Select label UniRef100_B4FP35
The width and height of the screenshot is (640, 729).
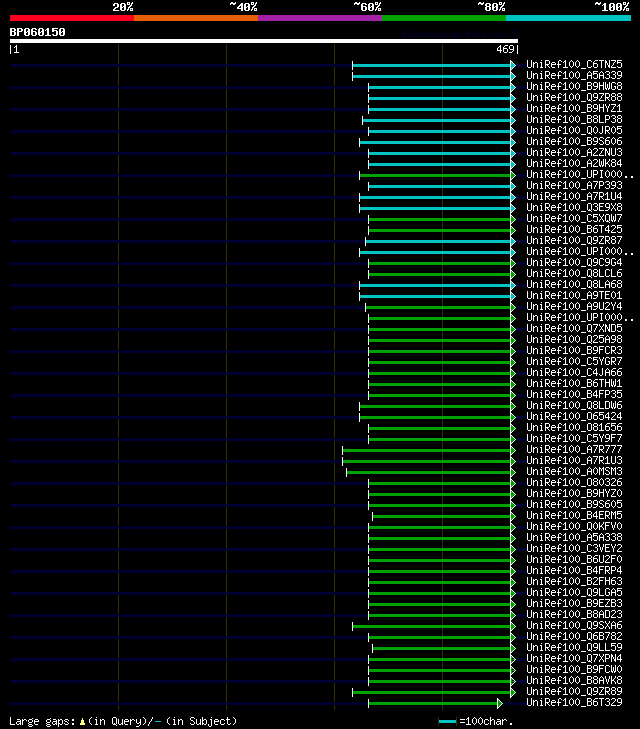574,394
